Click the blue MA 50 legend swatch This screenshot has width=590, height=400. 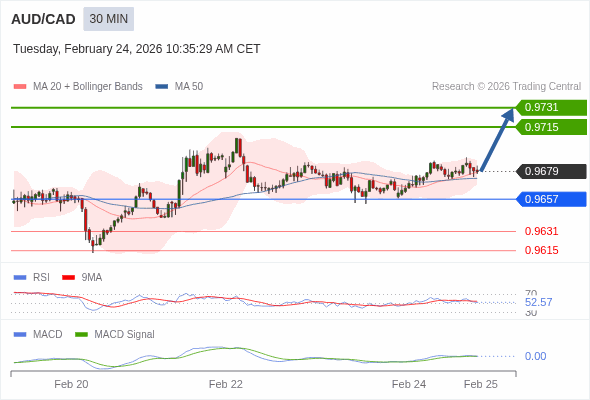point(162,87)
